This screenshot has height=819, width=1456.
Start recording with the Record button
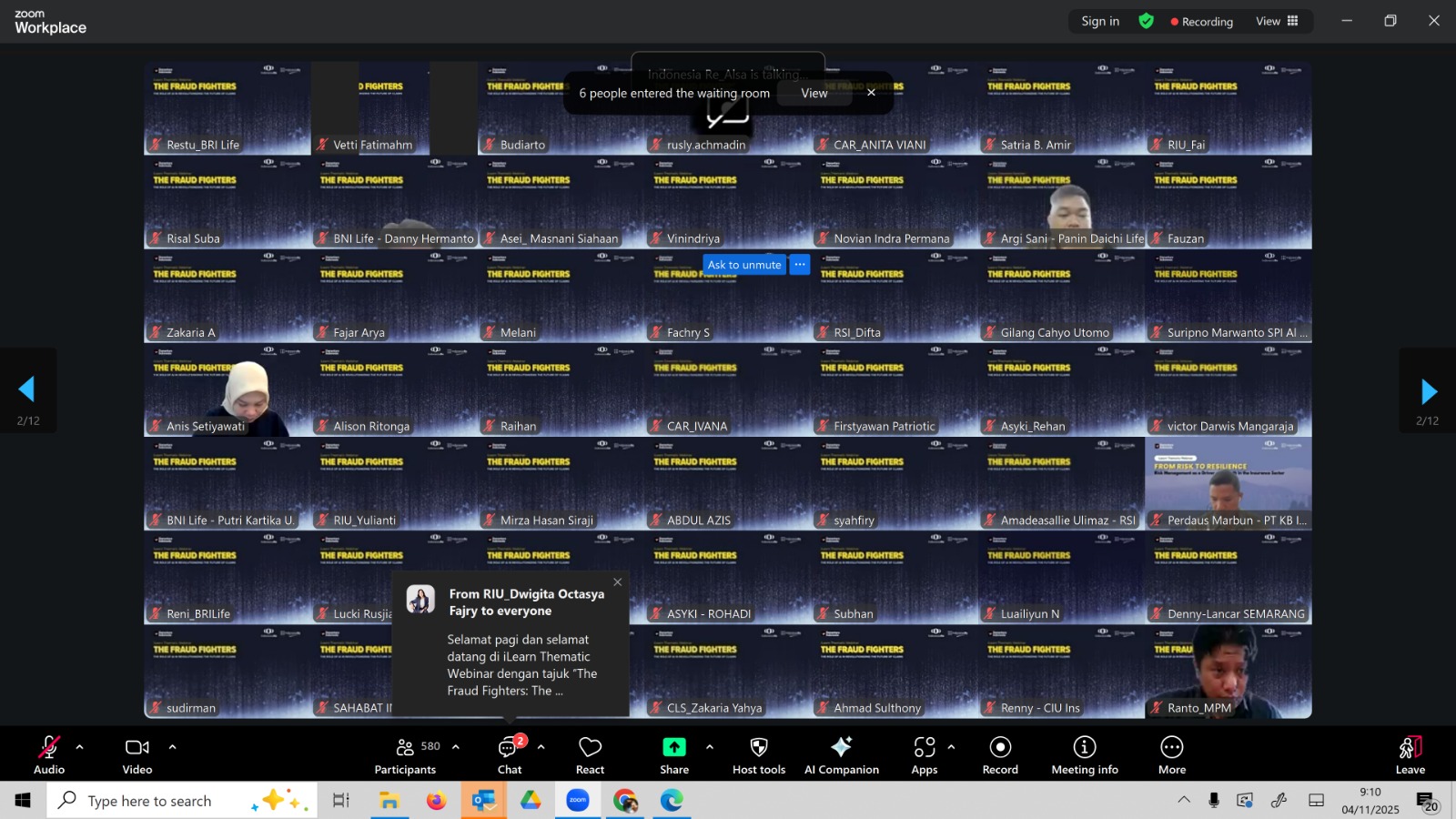[x=1000, y=754]
